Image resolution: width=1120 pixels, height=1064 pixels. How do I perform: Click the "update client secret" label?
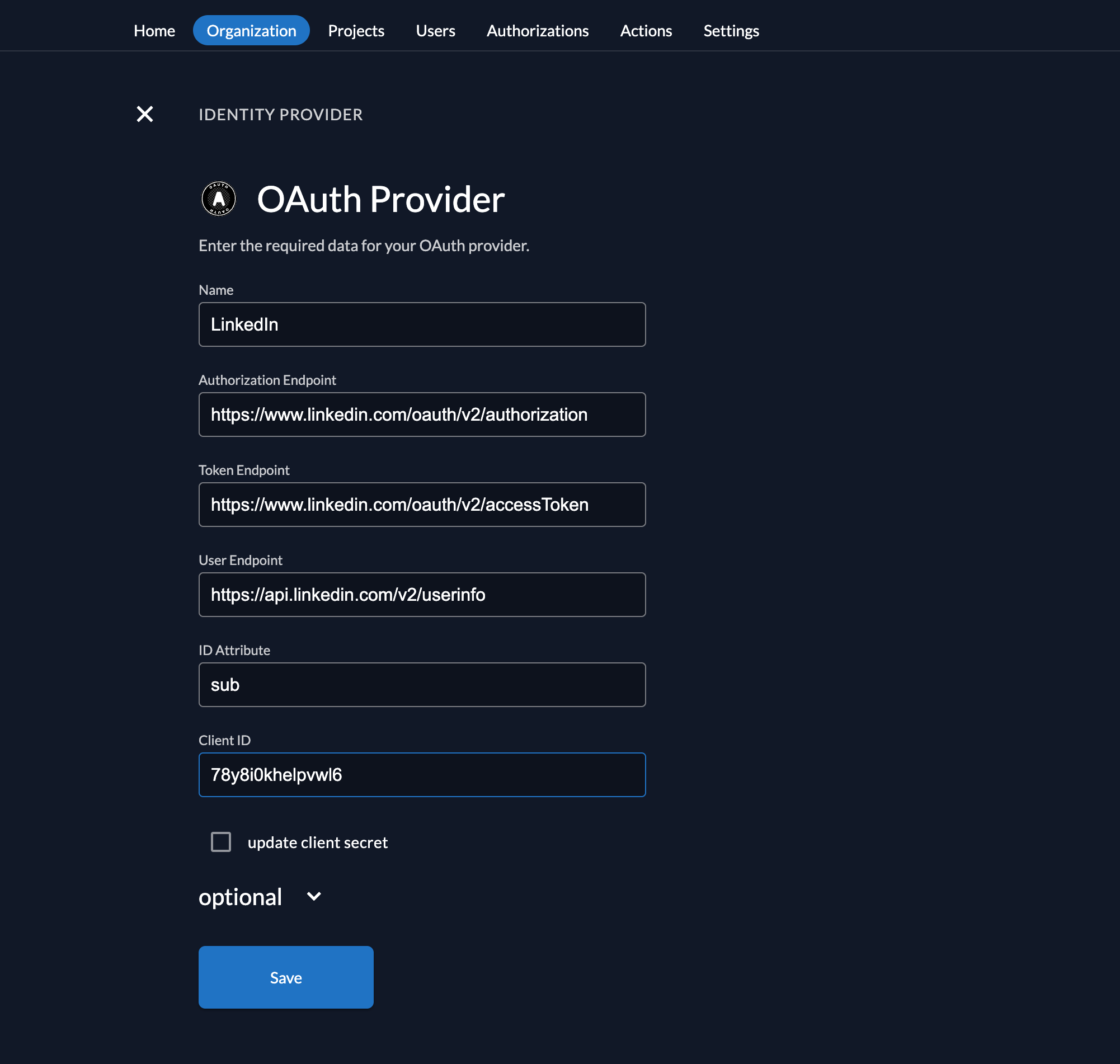318,842
